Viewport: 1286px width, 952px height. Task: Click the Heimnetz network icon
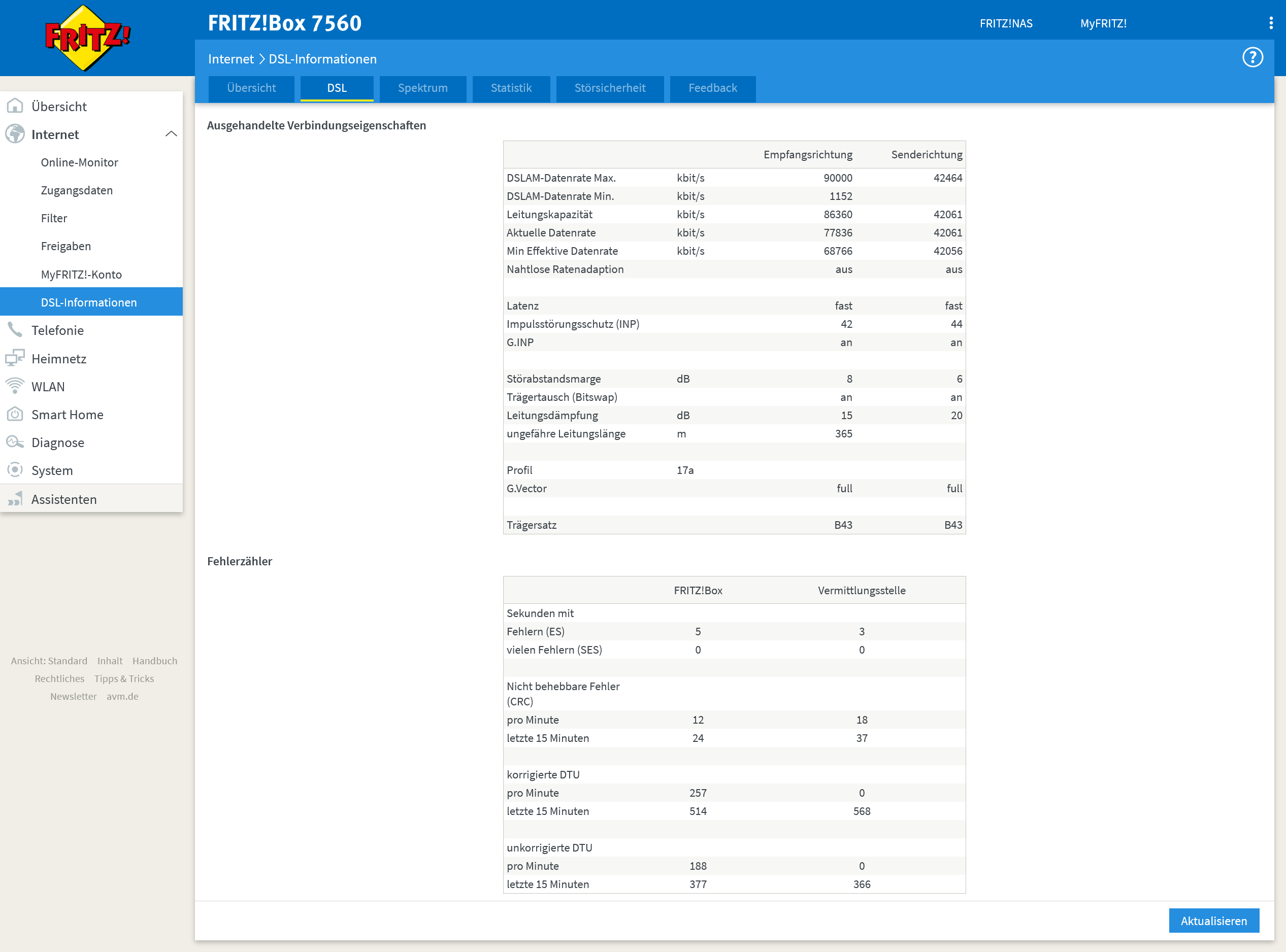click(x=15, y=358)
